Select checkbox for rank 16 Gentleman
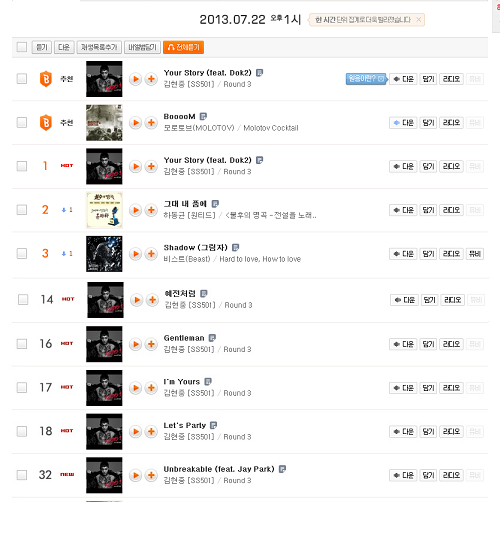Image resolution: width=500 pixels, height=534 pixels. click(x=22, y=344)
